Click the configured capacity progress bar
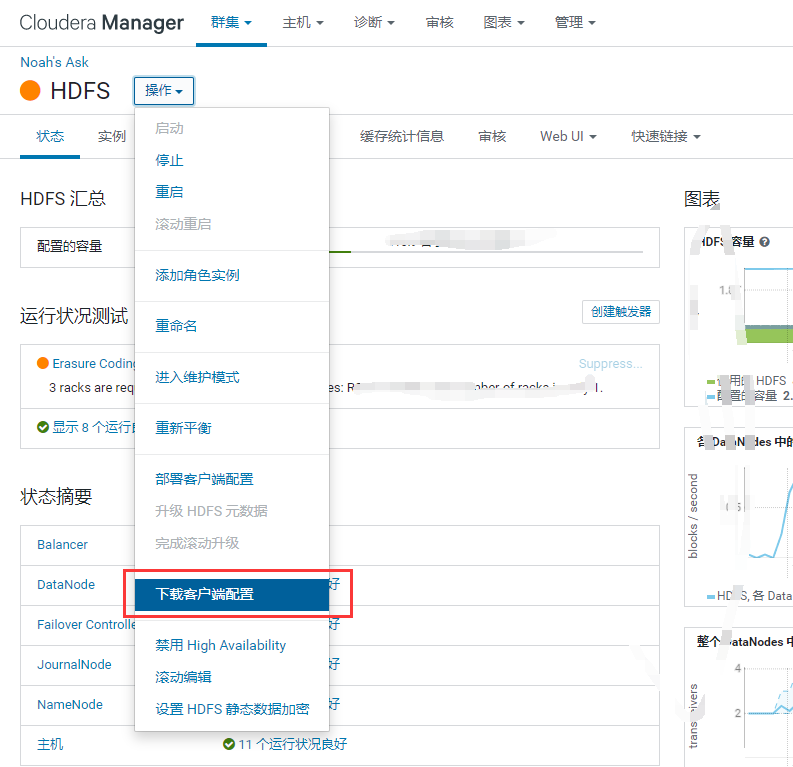This screenshot has height=767, width=793. [x=486, y=251]
